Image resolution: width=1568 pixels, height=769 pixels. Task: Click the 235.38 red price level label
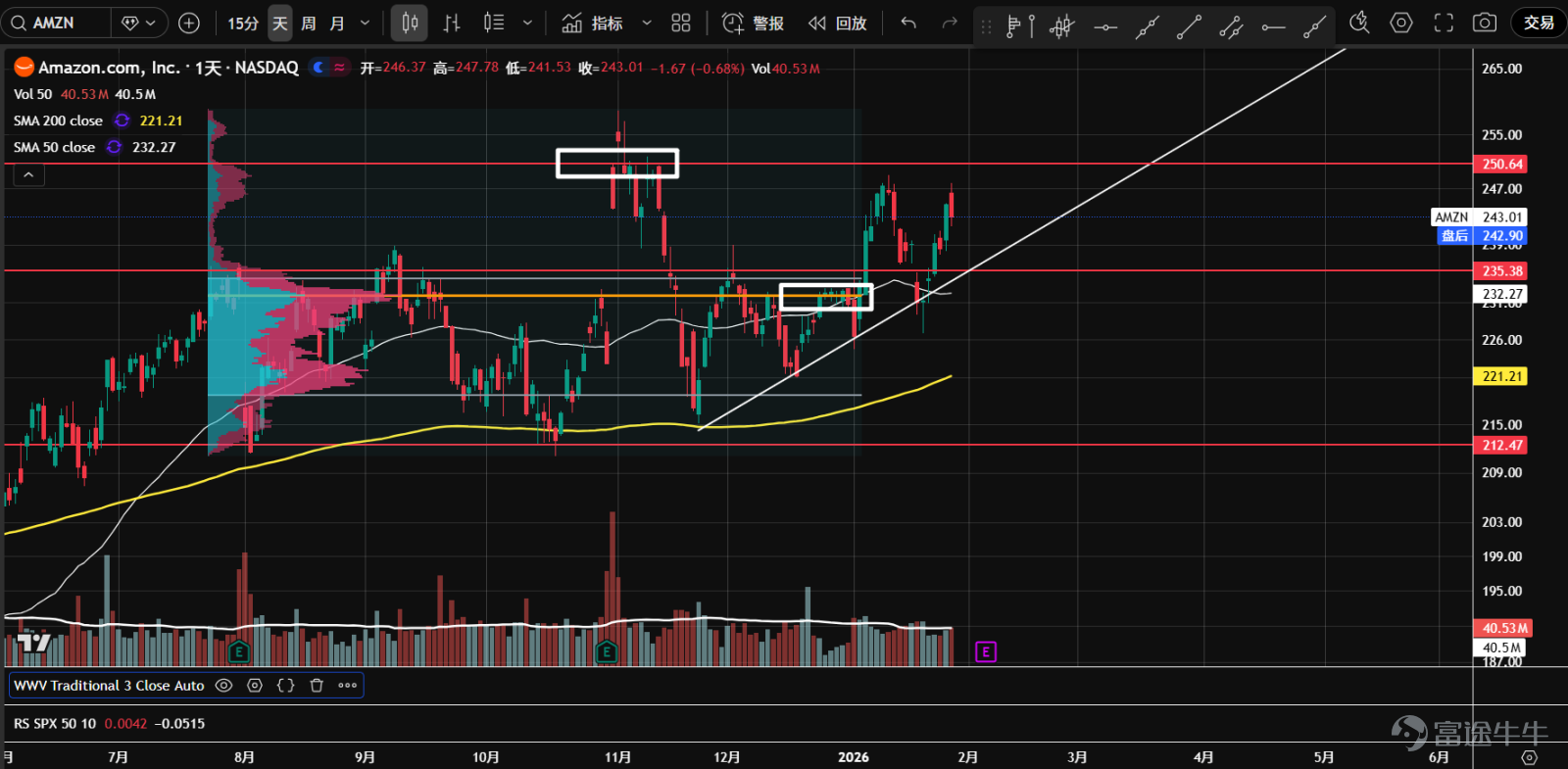(1500, 270)
